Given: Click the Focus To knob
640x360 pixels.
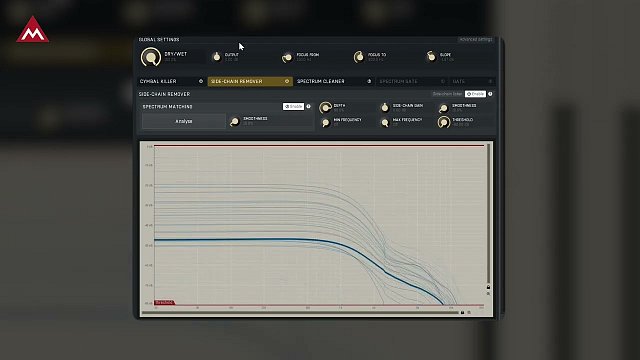Looking at the screenshot, I should click(359, 57).
